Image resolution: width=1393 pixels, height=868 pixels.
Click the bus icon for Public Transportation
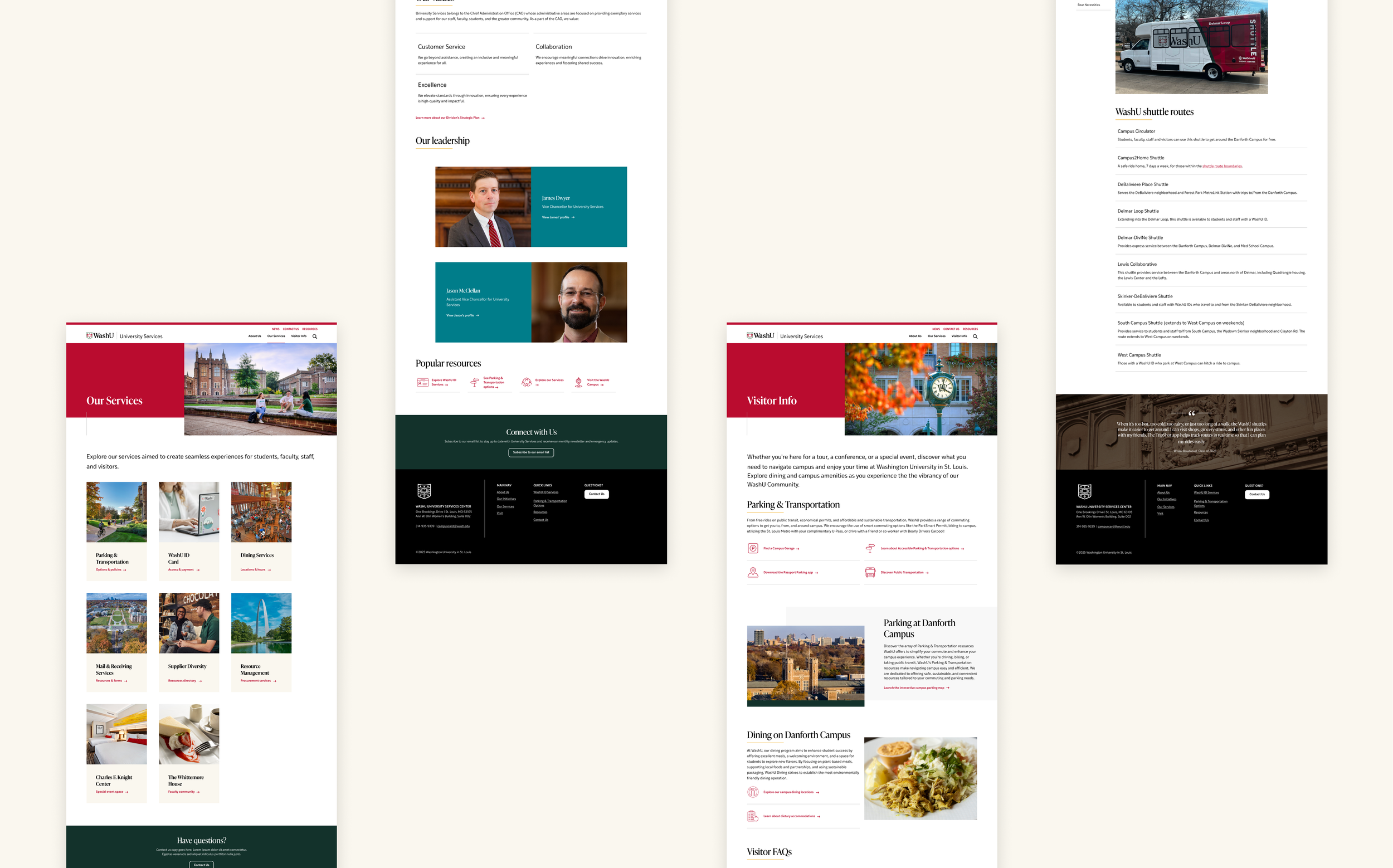coord(870,572)
